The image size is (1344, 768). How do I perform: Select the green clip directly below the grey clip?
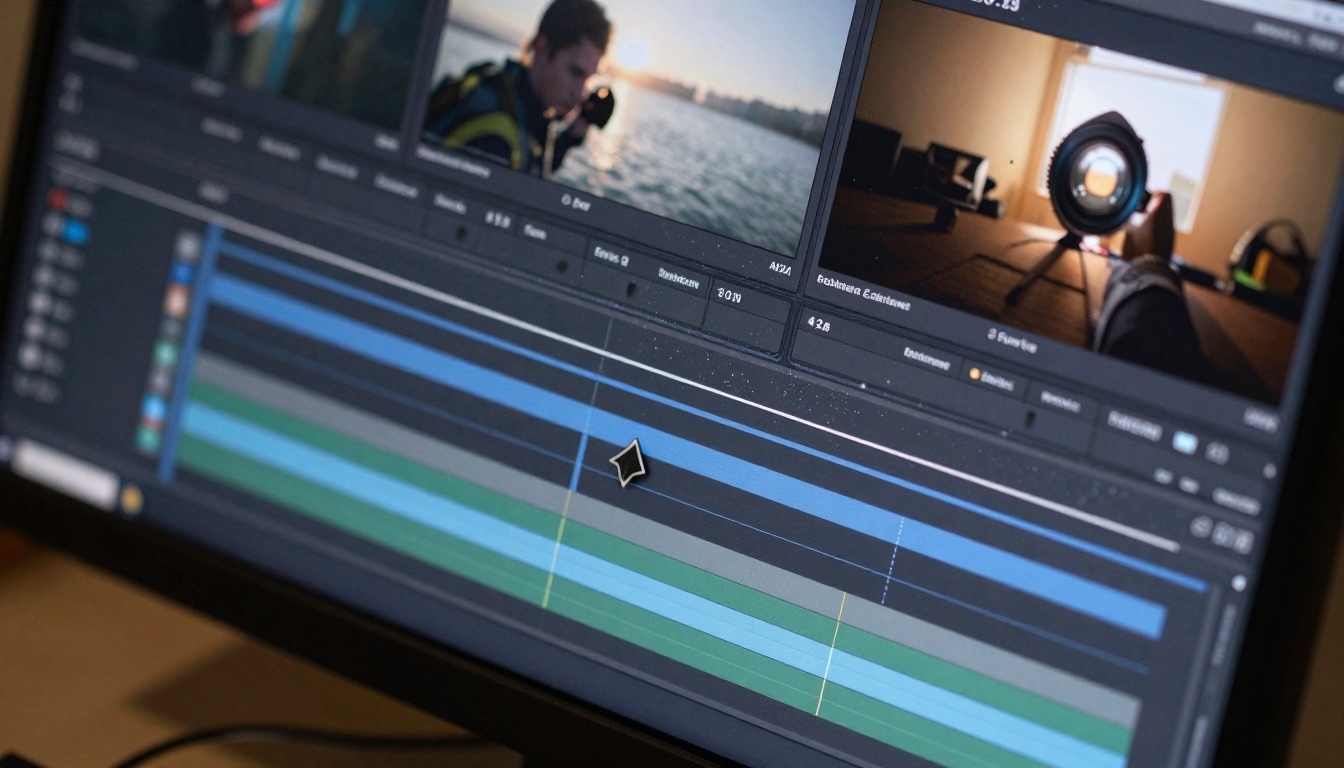pos(660,568)
